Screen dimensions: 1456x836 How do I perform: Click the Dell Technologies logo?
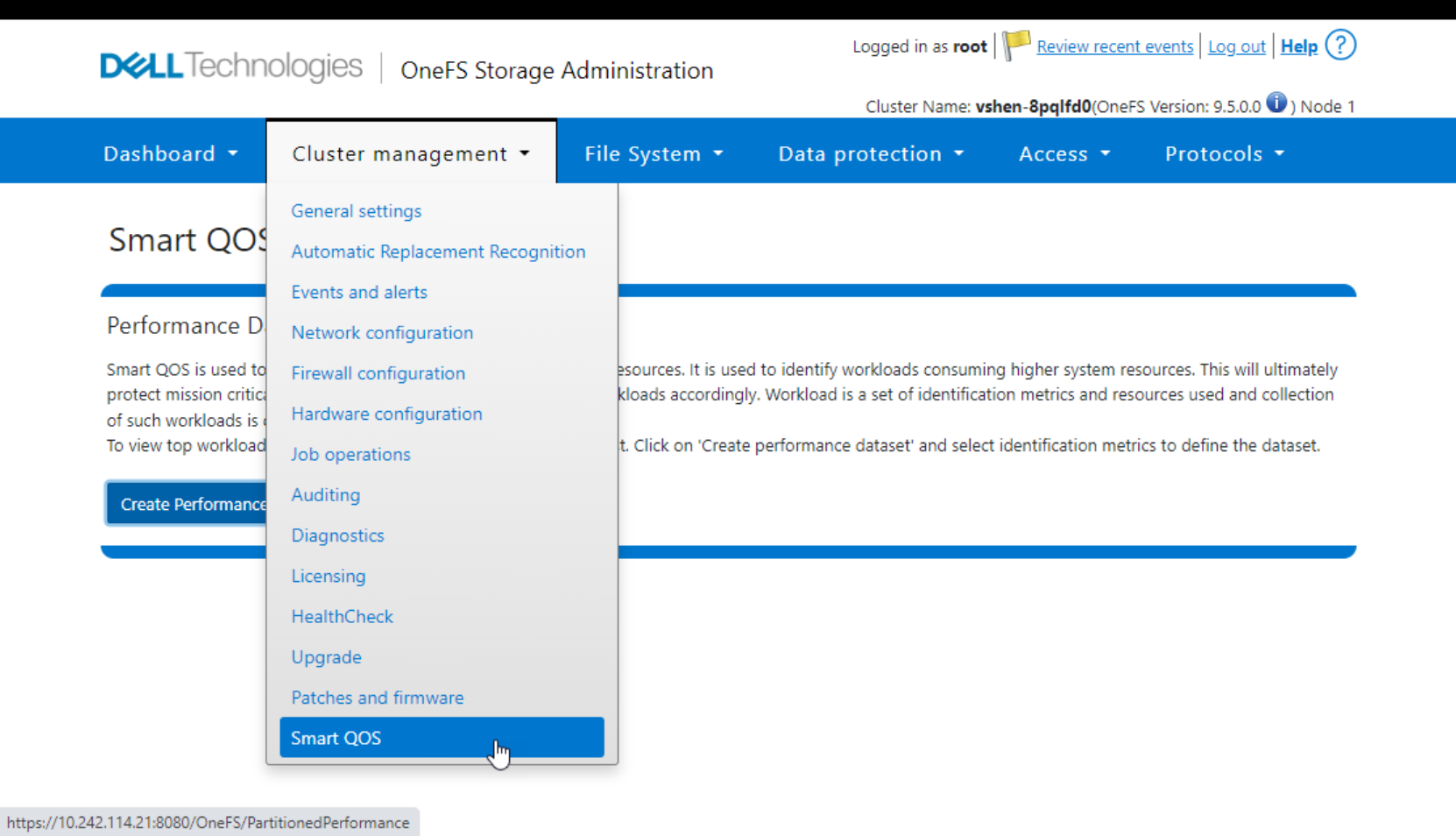pos(231,67)
